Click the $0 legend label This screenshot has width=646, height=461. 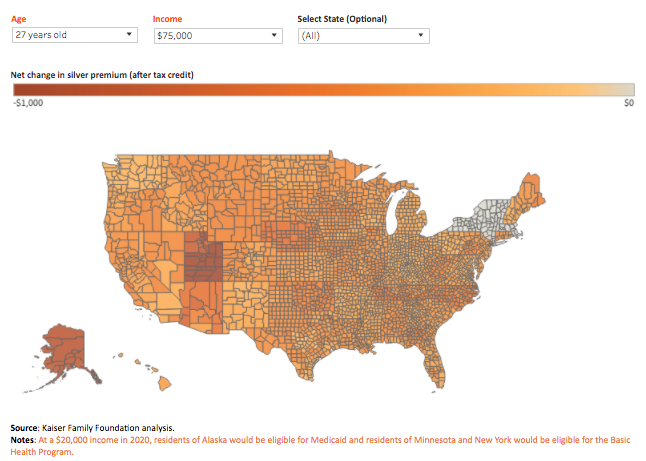coord(629,103)
